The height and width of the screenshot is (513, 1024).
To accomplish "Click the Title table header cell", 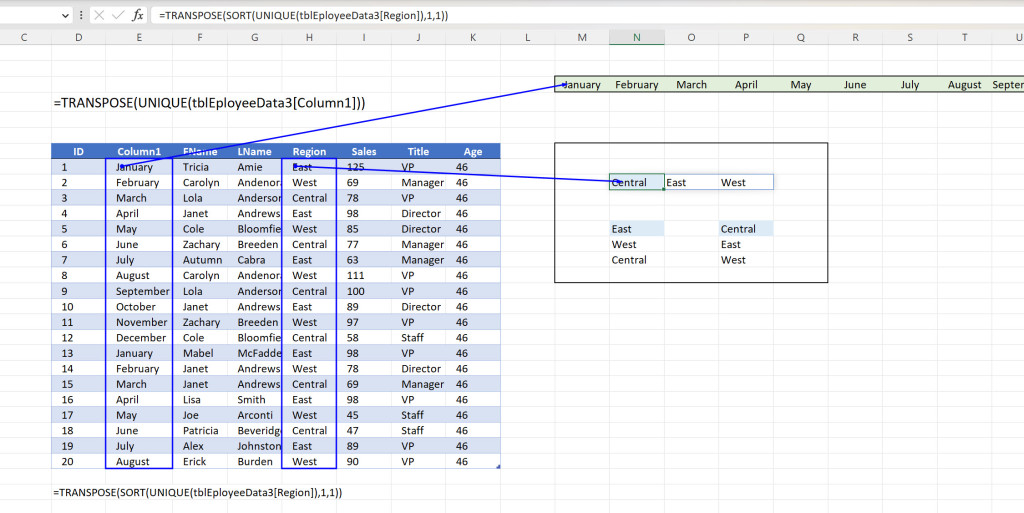I will click(419, 151).
